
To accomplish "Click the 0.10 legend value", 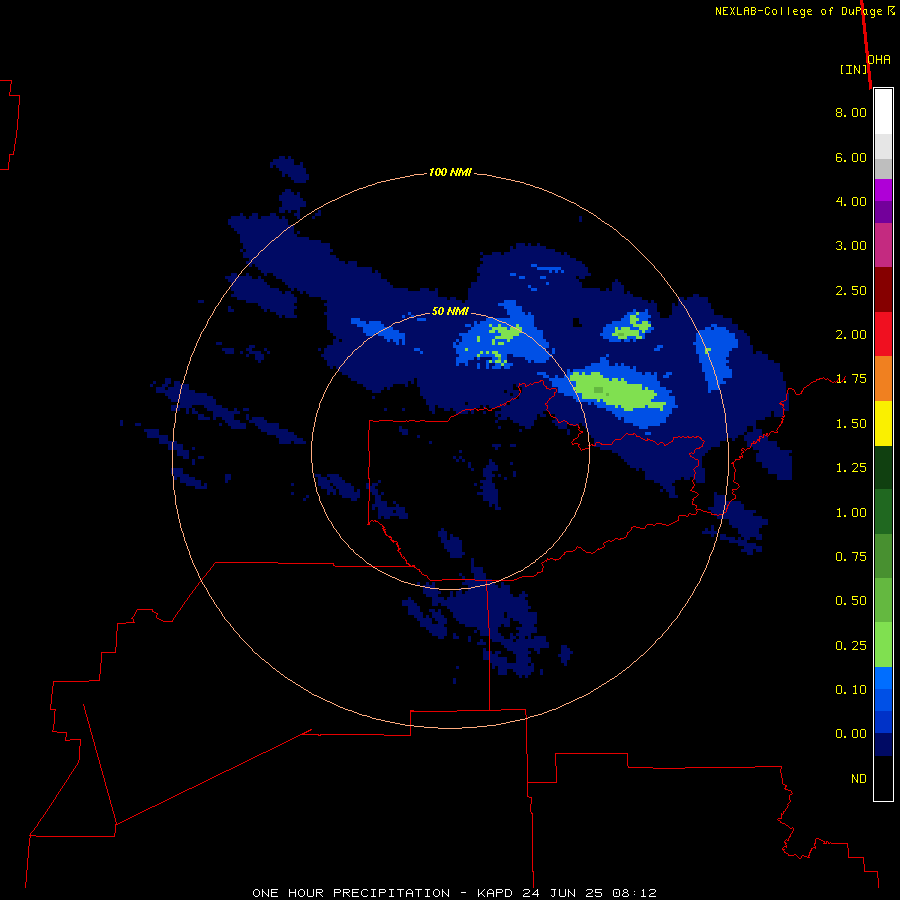I will (x=851, y=690).
